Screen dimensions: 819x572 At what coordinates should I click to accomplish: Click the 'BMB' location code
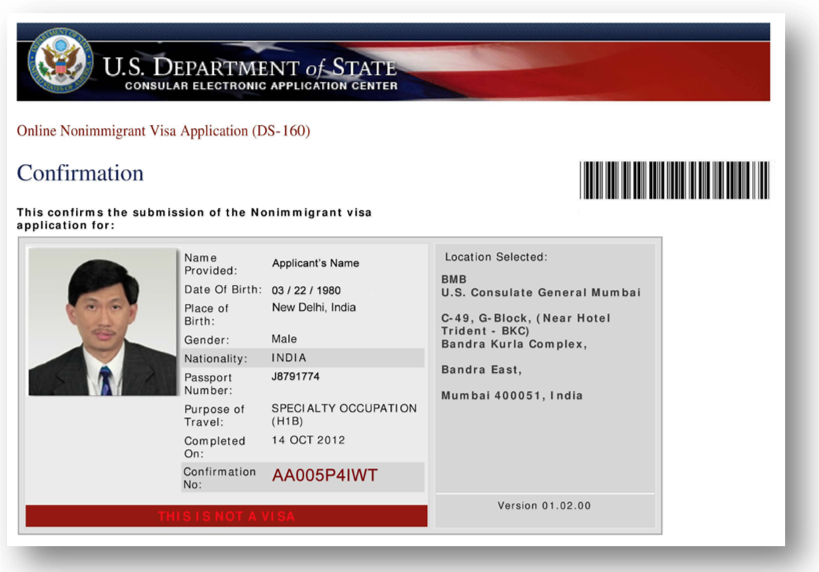pyautogui.click(x=453, y=279)
